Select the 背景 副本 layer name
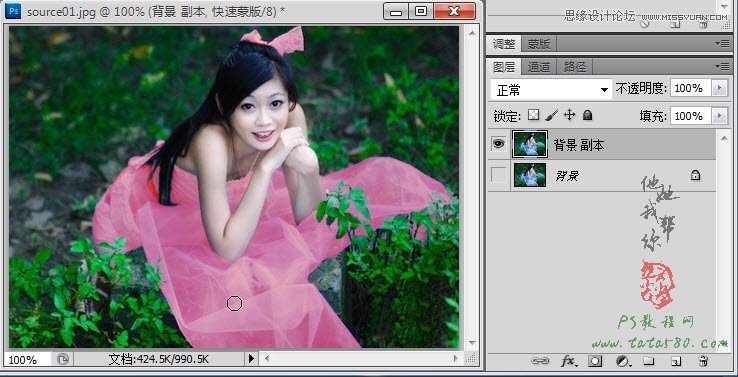This screenshot has height=377, width=738. pyautogui.click(x=578, y=145)
